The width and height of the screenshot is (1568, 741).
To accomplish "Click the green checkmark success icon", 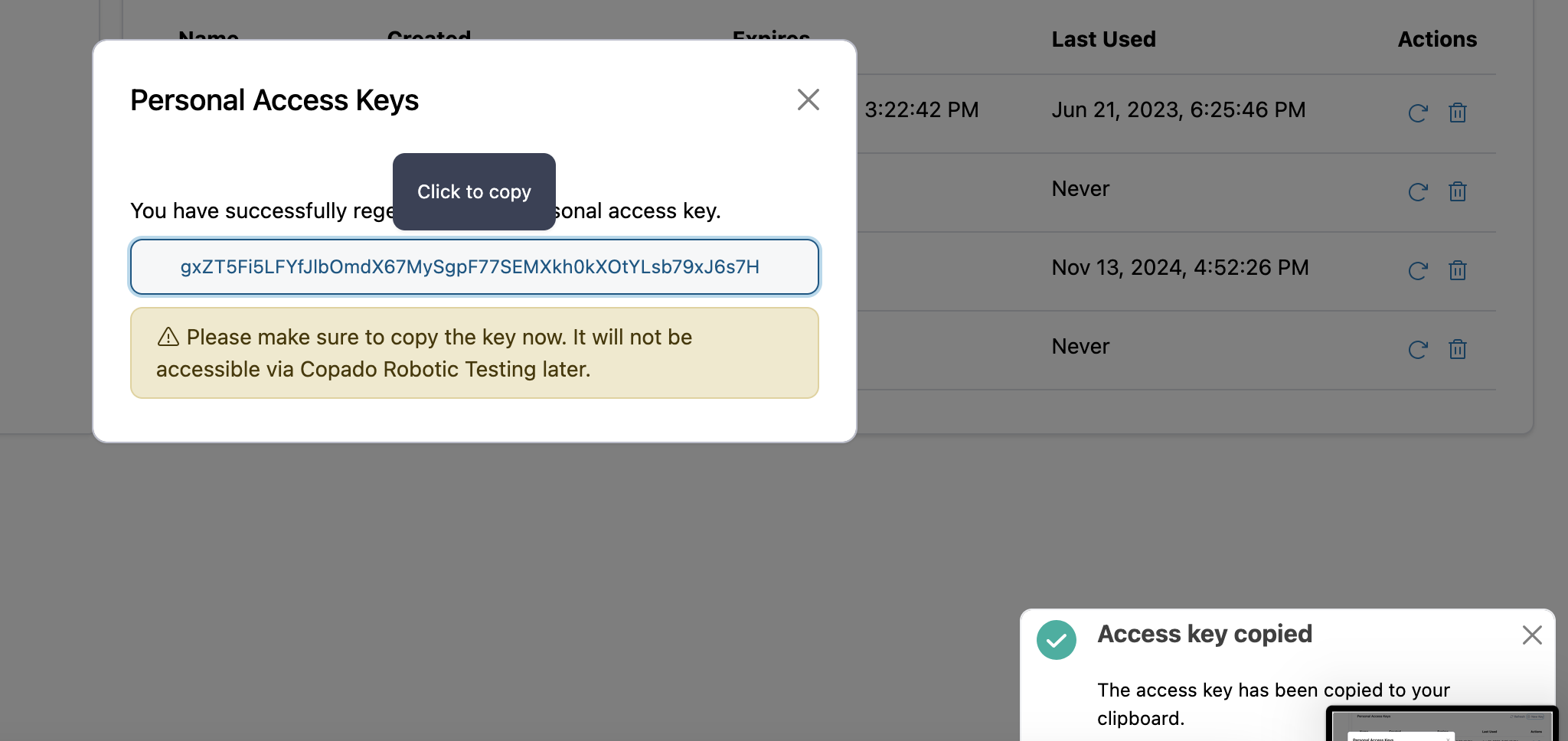I will pos(1057,639).
